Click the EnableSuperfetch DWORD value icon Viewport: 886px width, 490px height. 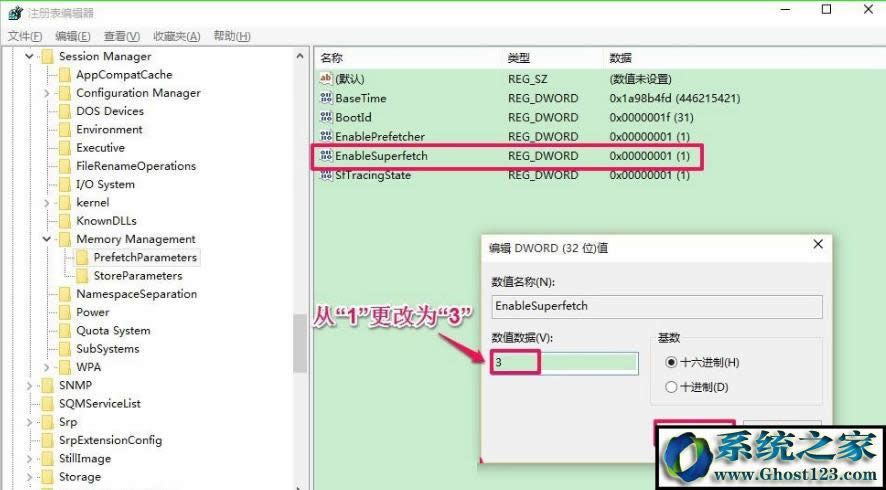point(326,156)
